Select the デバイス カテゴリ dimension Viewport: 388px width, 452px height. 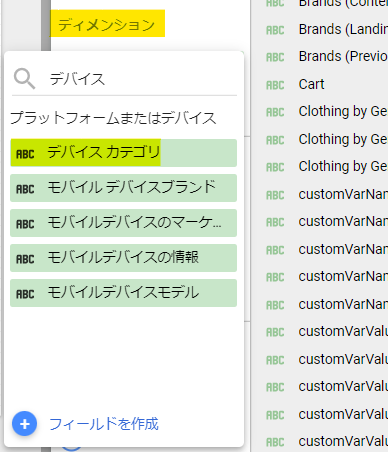point(123,153)
